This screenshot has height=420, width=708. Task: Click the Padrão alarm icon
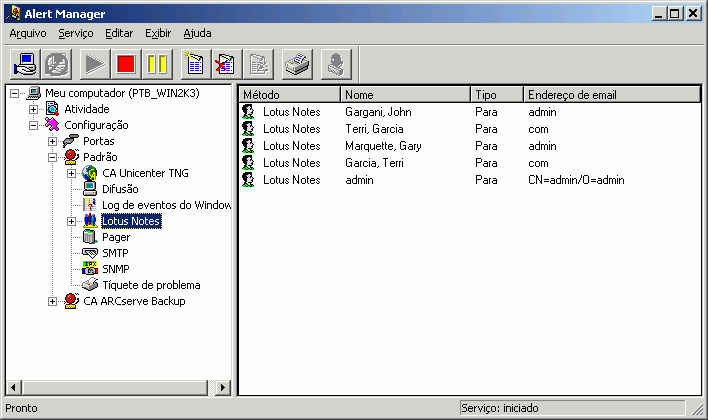click(x=71, y=157)
